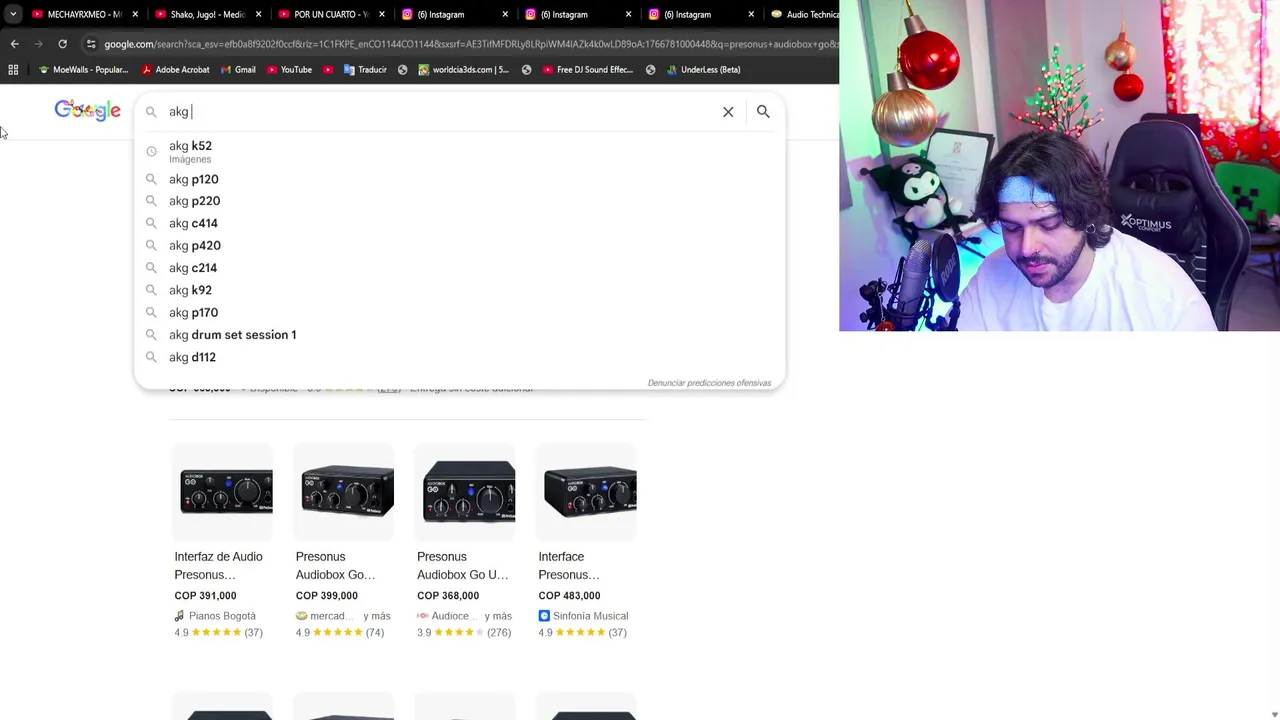Click Denunciar predicciones ofensivas link
The width and height of the screenshot is (1280, 720).
(x=709, y=383)
